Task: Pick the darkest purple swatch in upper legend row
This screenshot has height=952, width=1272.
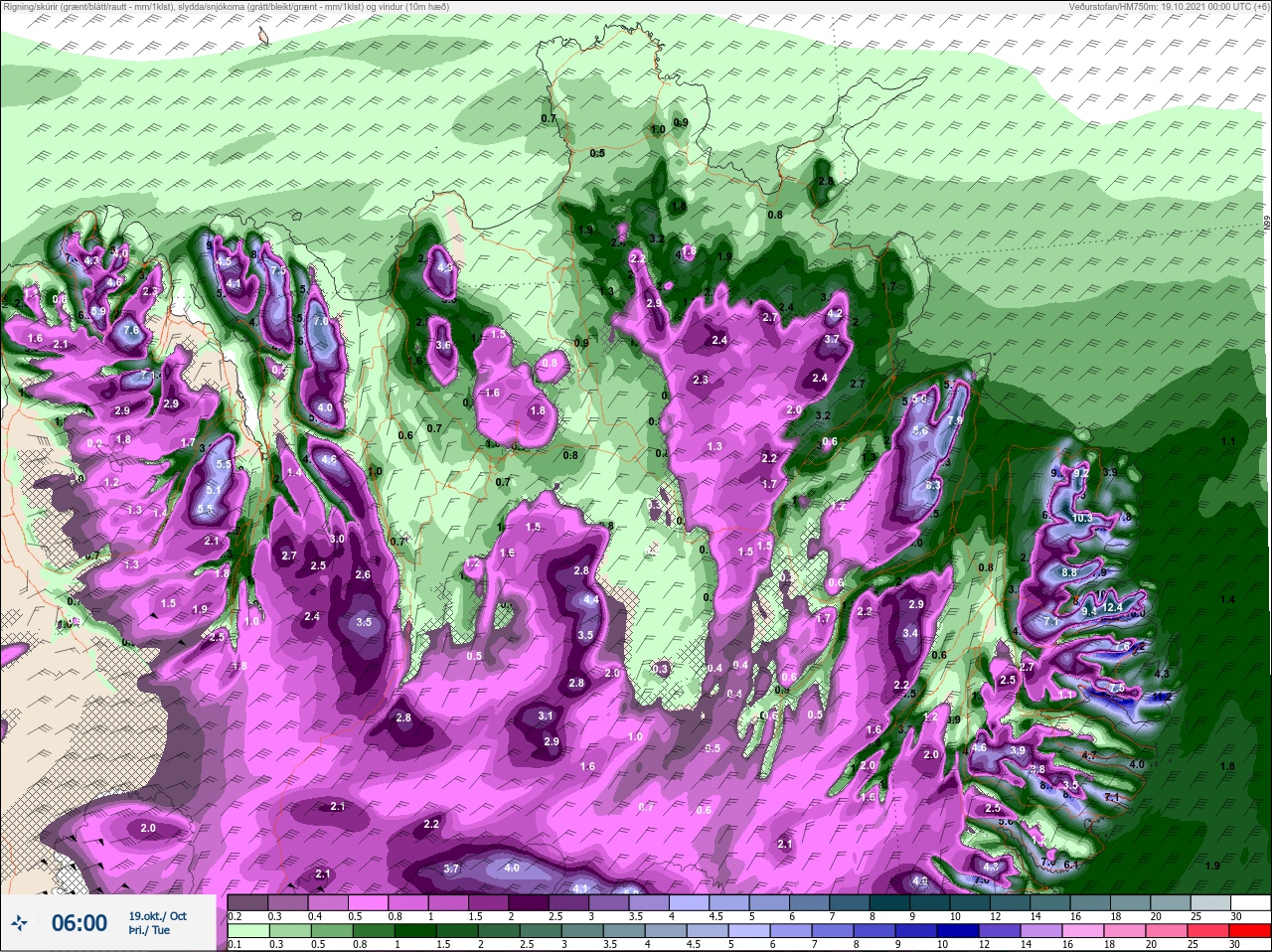Action: 530,902
